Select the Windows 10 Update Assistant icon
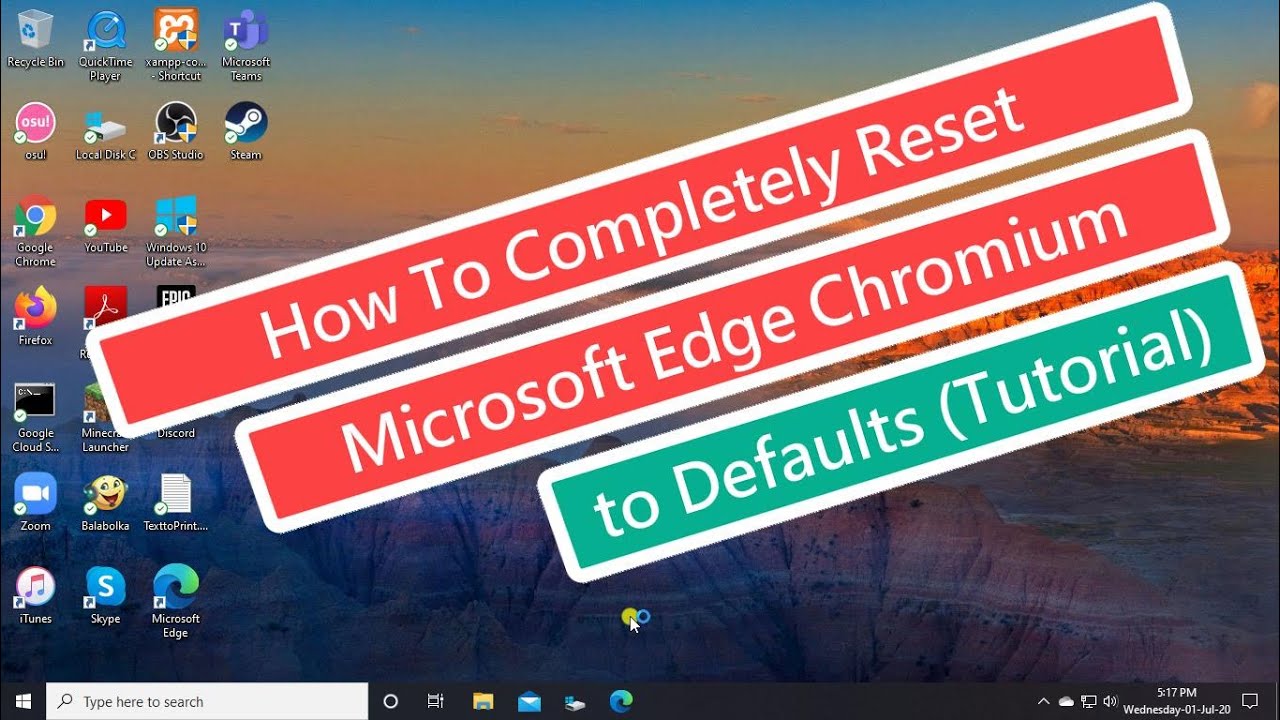Screen dimensions: 1280x720 click(175, 231)
